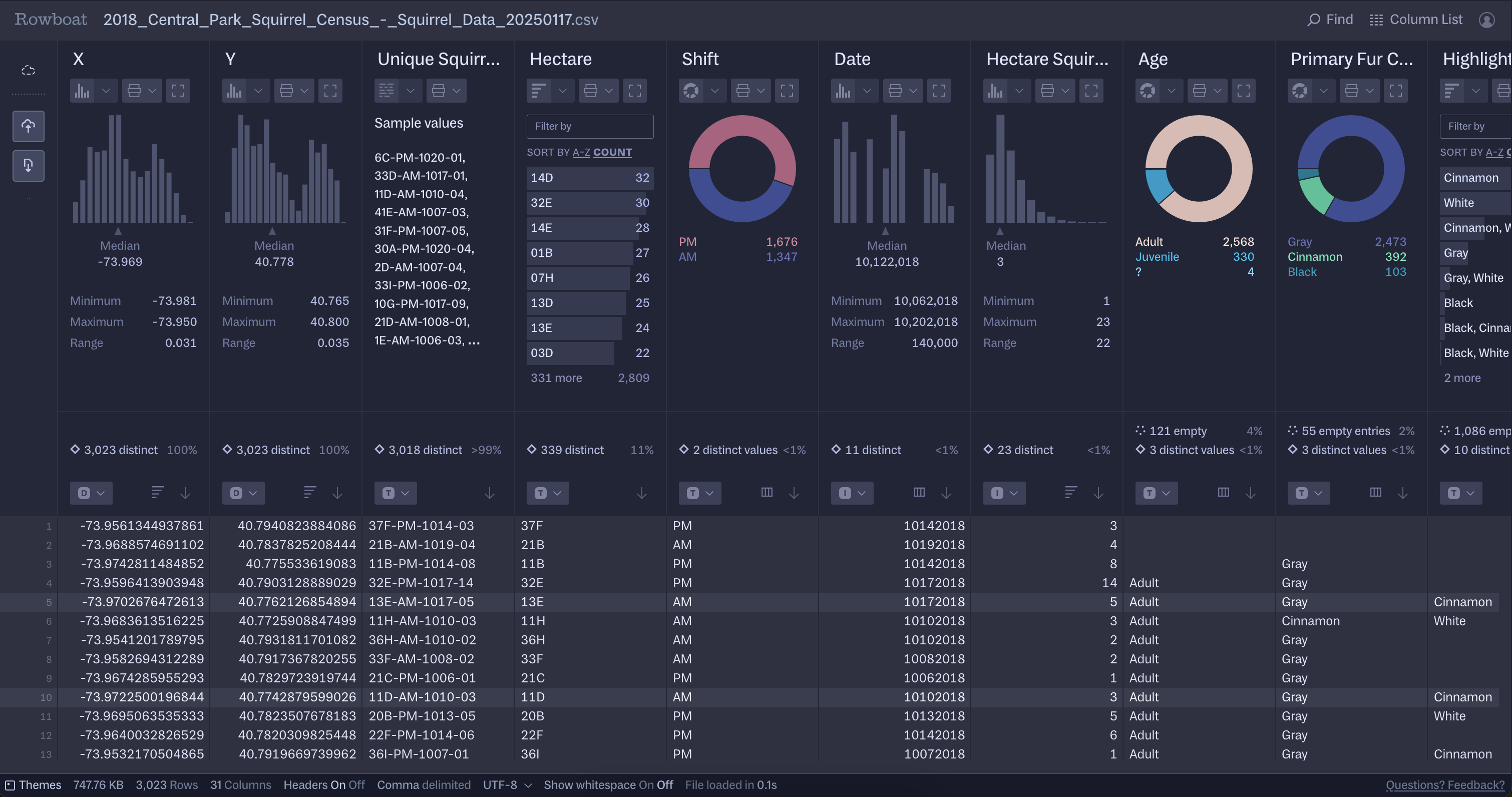Click sort-by-value bars icon in X column
The height and width of the screenshot is (797, 1512).
tap(157, 493)
